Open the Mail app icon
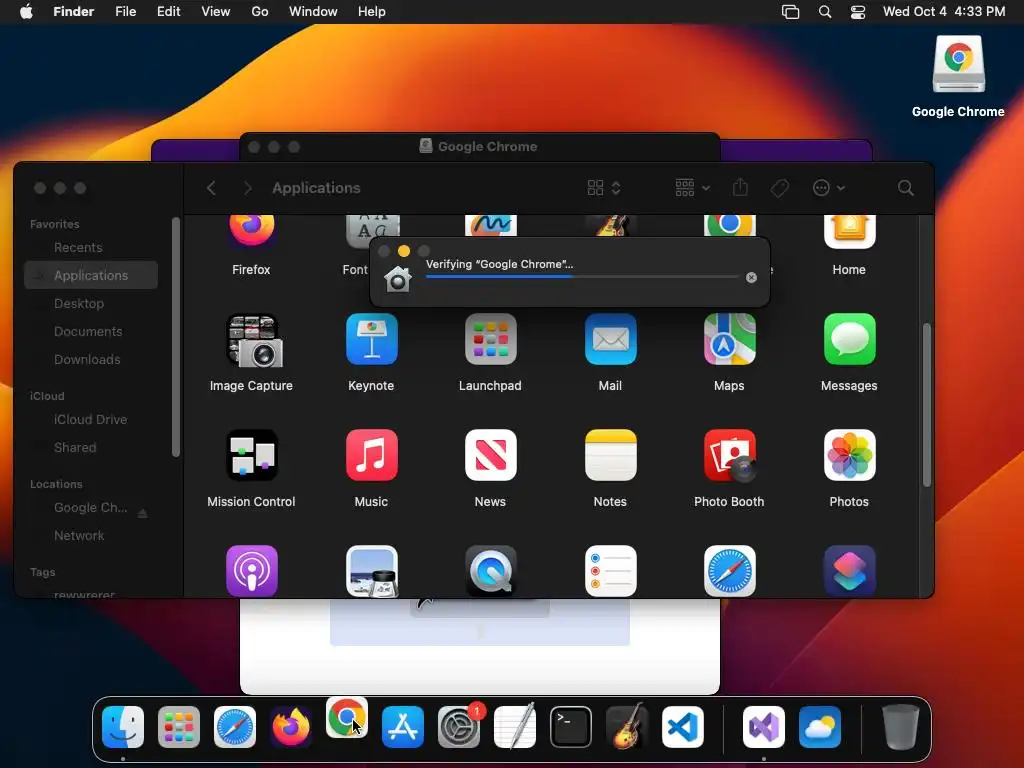 tap(611, 339)
